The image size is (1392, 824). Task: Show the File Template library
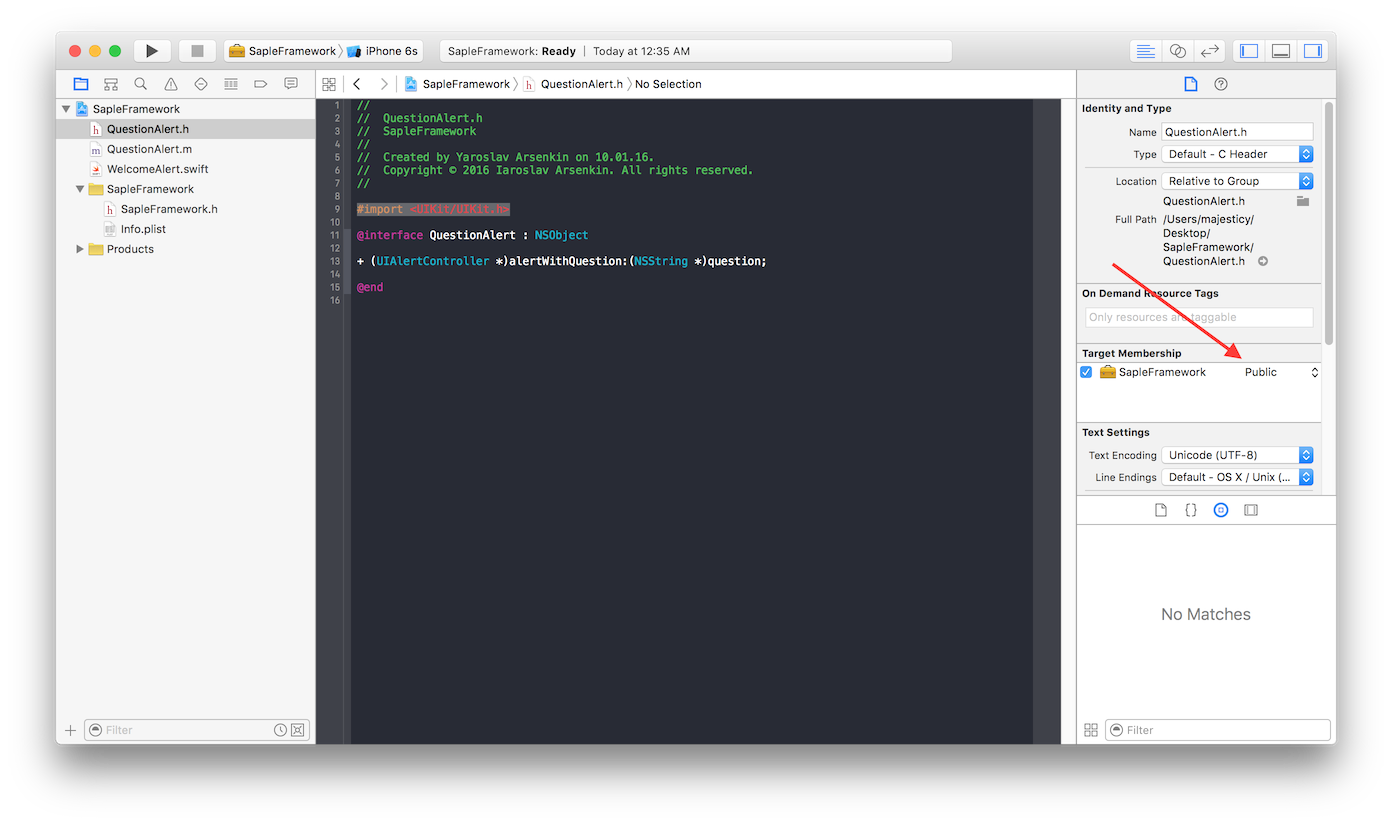tap(1161, 510)
